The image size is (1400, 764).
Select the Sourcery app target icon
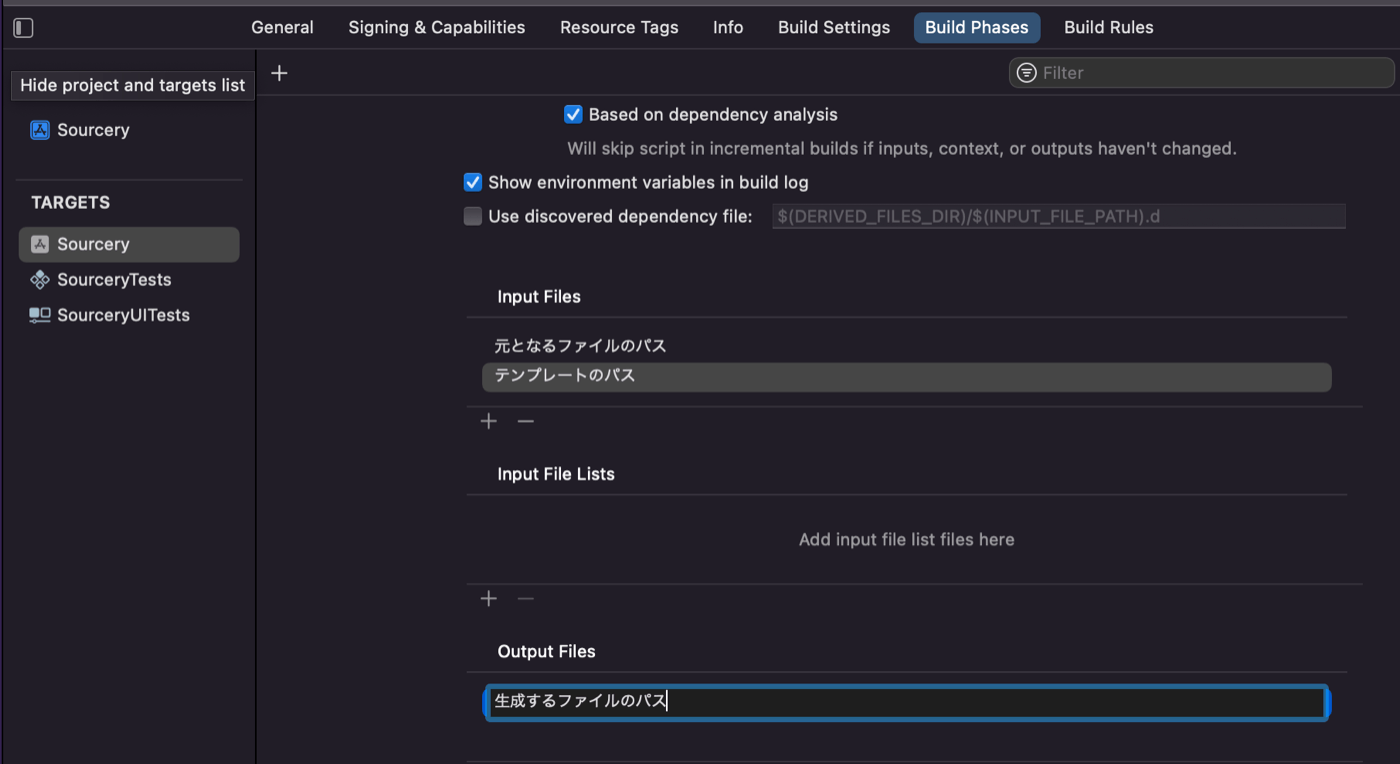(40, 244)
